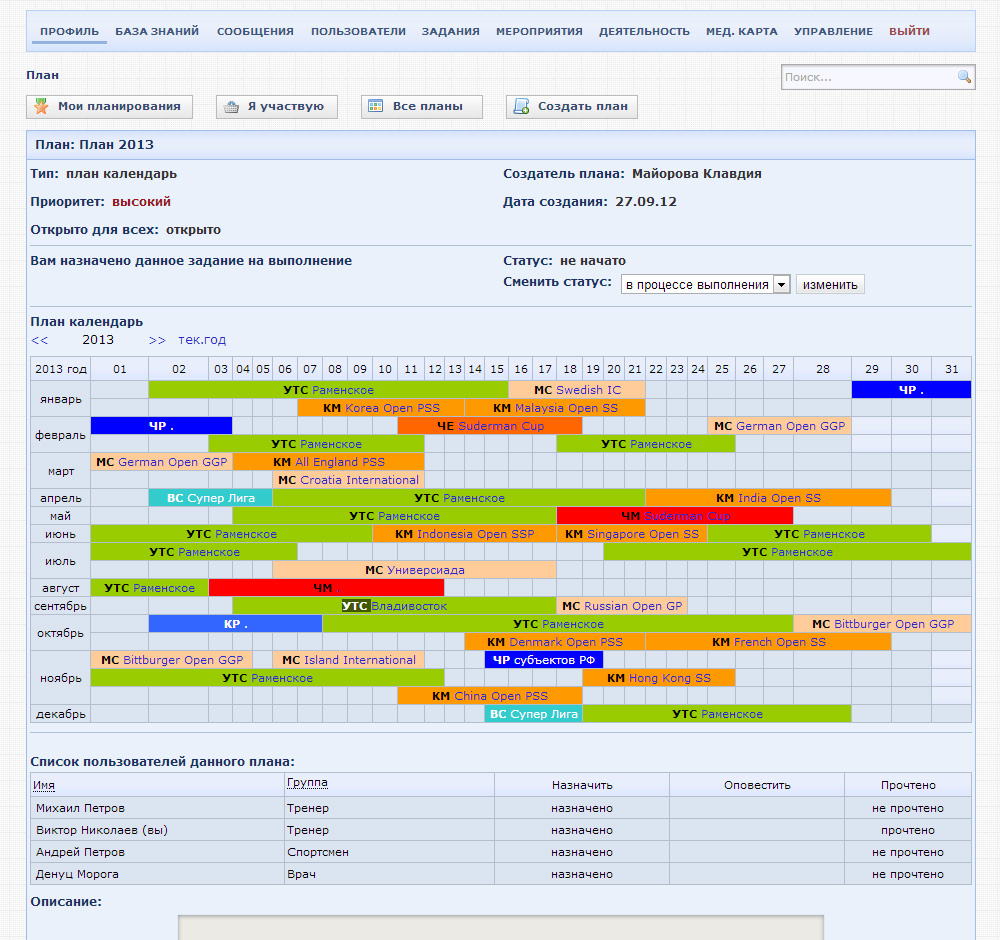Go to previous year with << link
The width and height of the screenshot is (1000, 940).
pos(39,340)
